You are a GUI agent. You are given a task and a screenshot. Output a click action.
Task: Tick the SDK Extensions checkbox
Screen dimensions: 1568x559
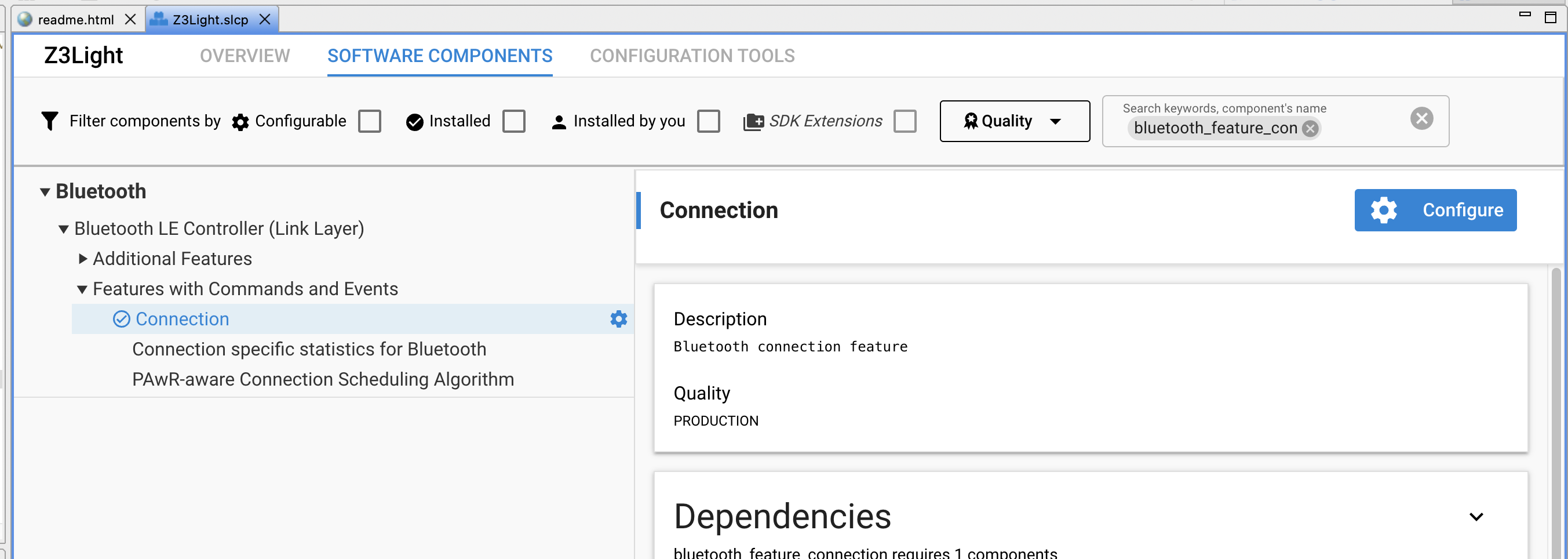pos(905,121)
